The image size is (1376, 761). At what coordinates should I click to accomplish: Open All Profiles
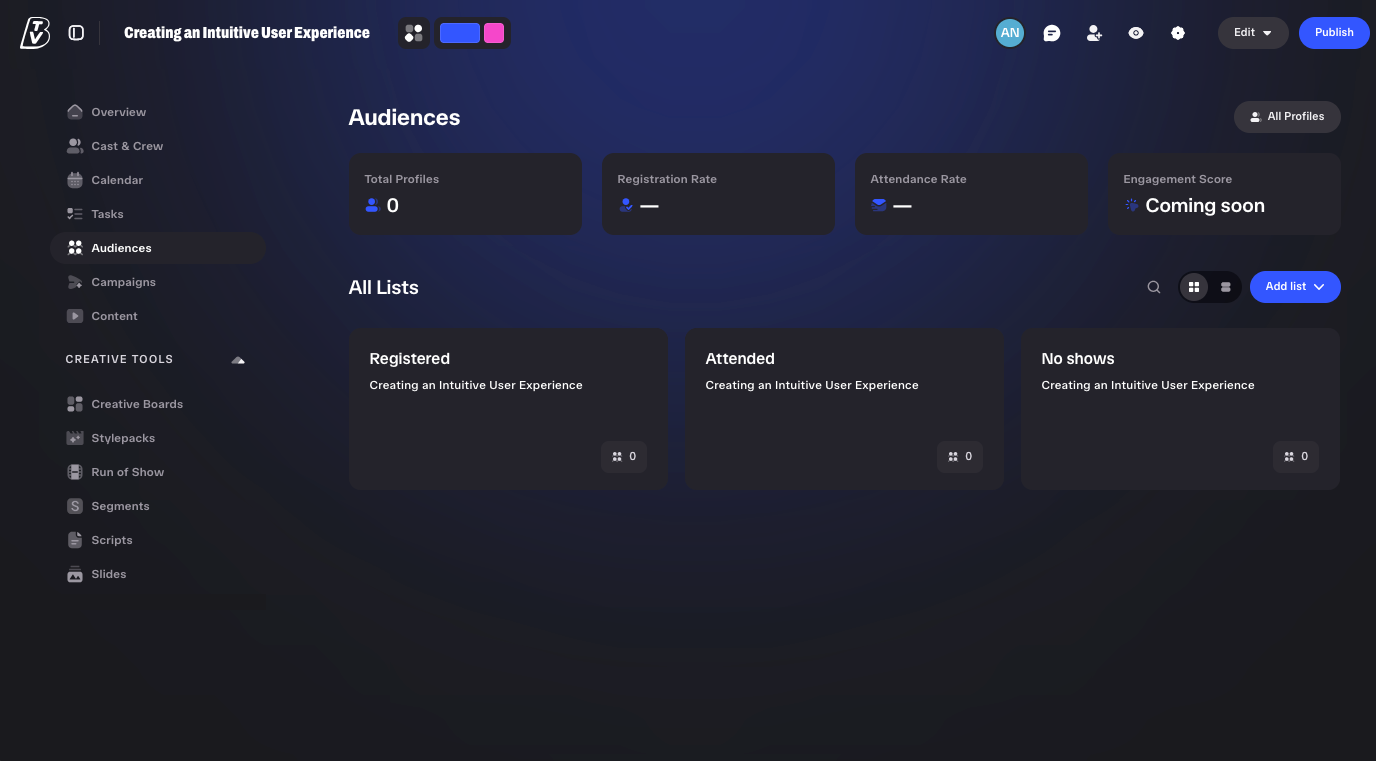pos(1287,117)
